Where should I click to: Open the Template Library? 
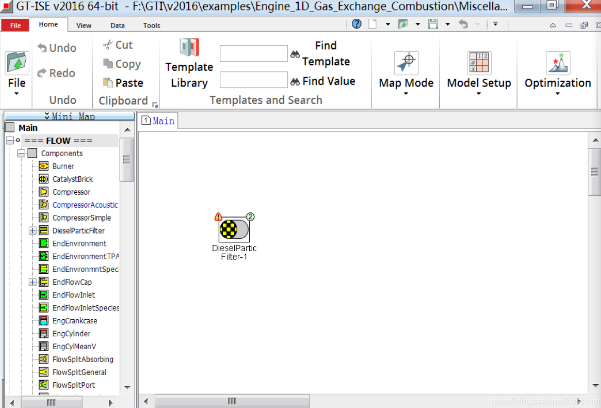pyautogui.click(x=189, y=63)
